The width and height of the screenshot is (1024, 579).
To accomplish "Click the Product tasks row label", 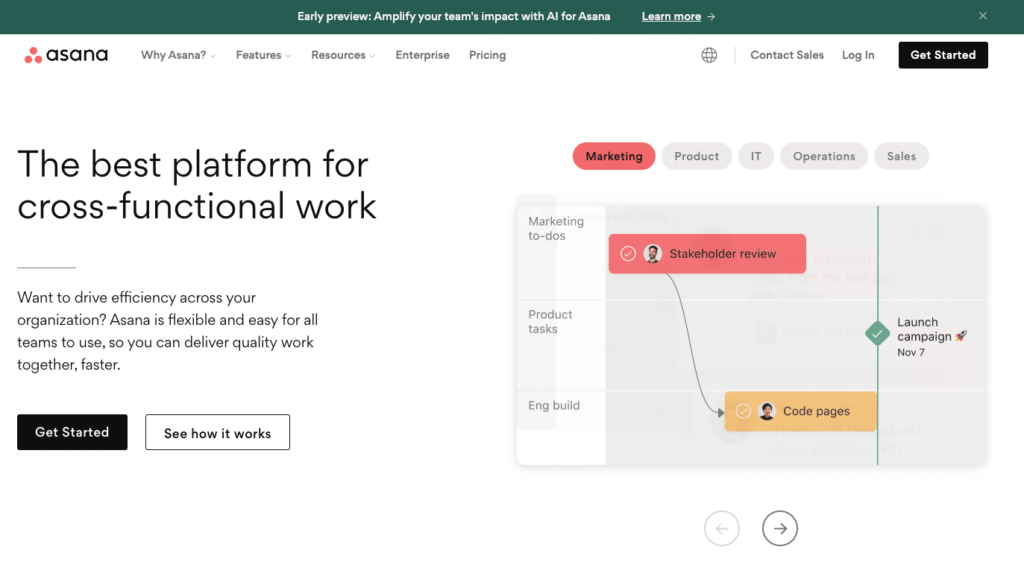I will tap(550, 322).
